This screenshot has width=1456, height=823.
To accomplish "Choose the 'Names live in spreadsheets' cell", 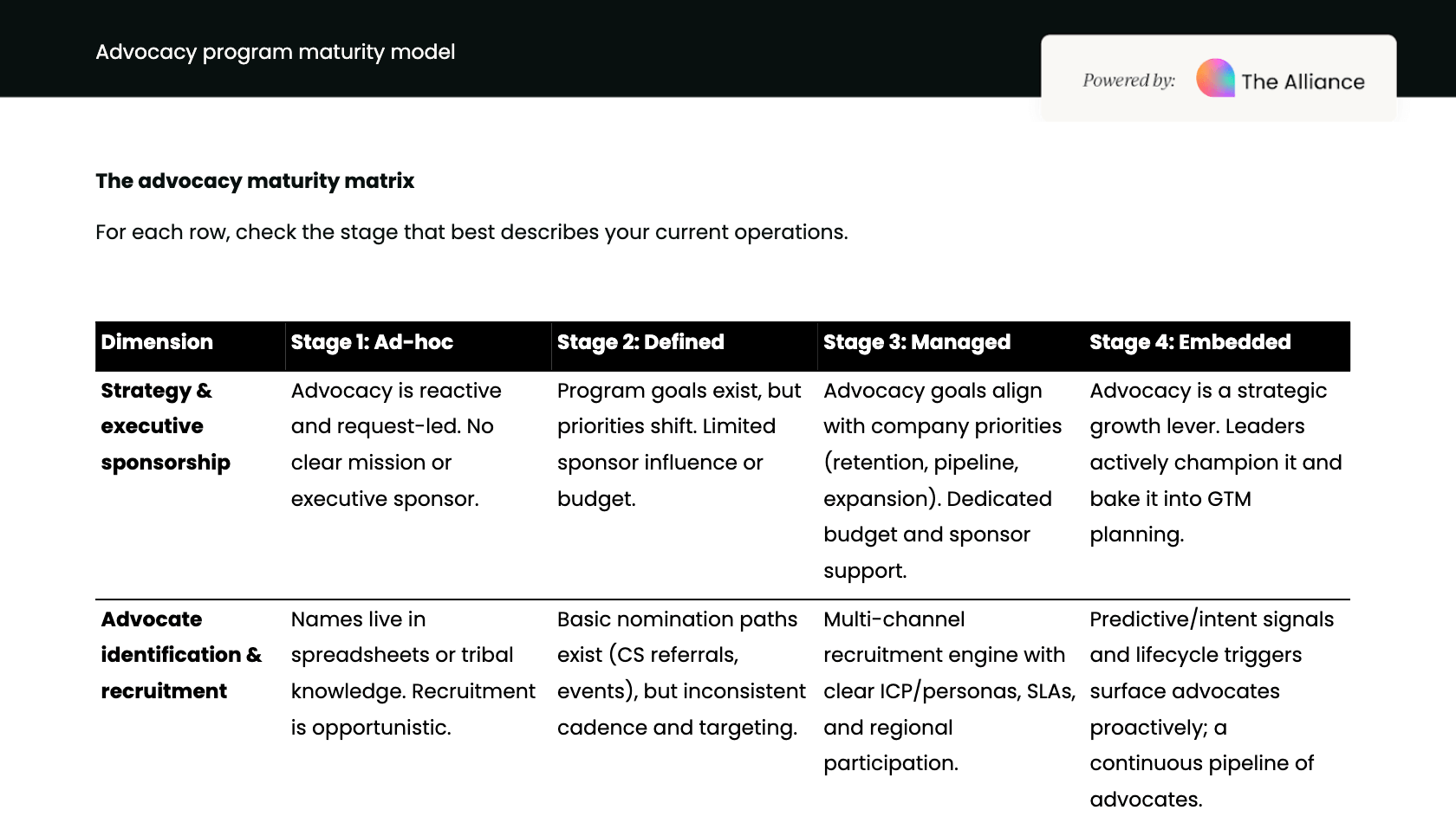I will 413,673.
